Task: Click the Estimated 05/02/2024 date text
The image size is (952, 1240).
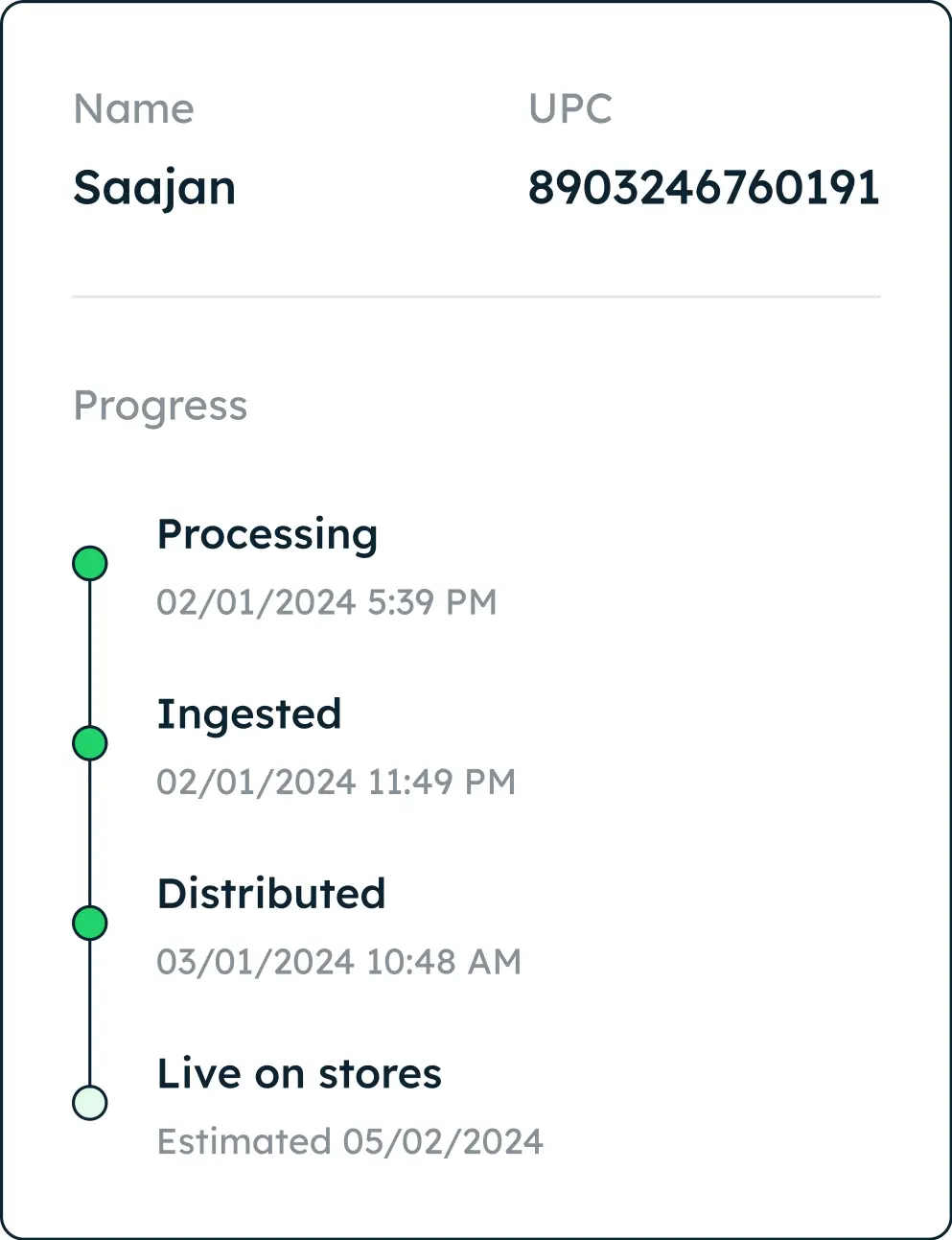Action: pos(350,1141)
